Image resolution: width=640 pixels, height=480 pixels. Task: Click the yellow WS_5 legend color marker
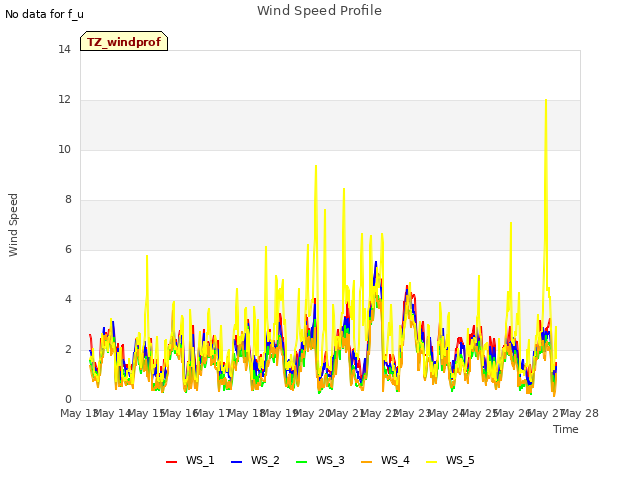(x=431, y=462)
